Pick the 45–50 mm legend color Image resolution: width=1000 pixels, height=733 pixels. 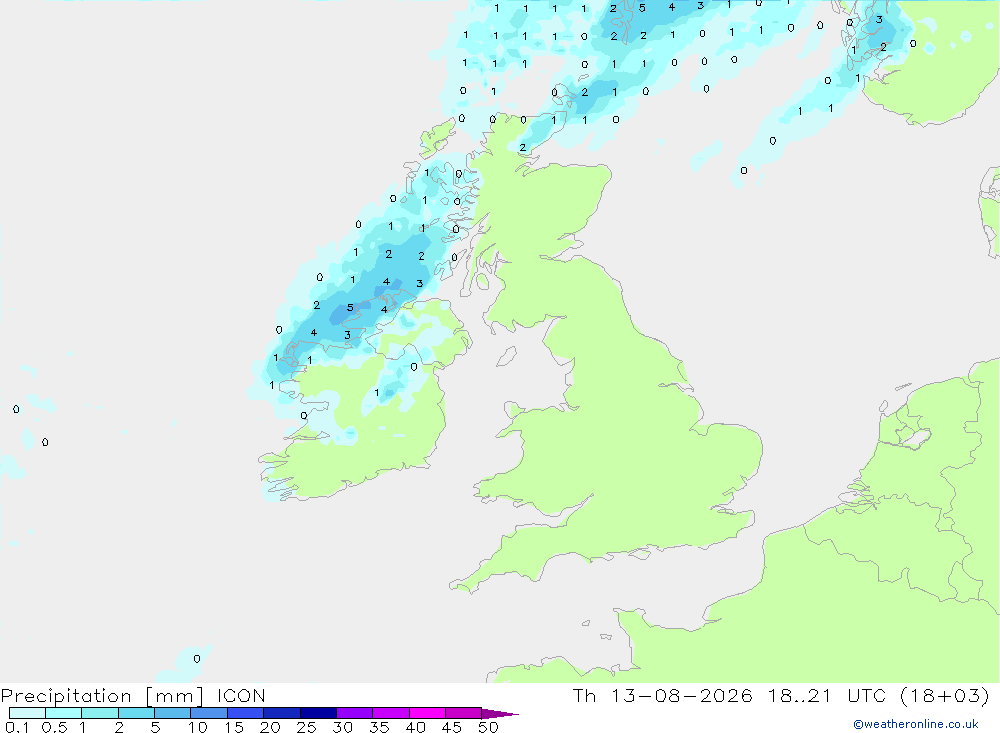[x=463, y=713]
